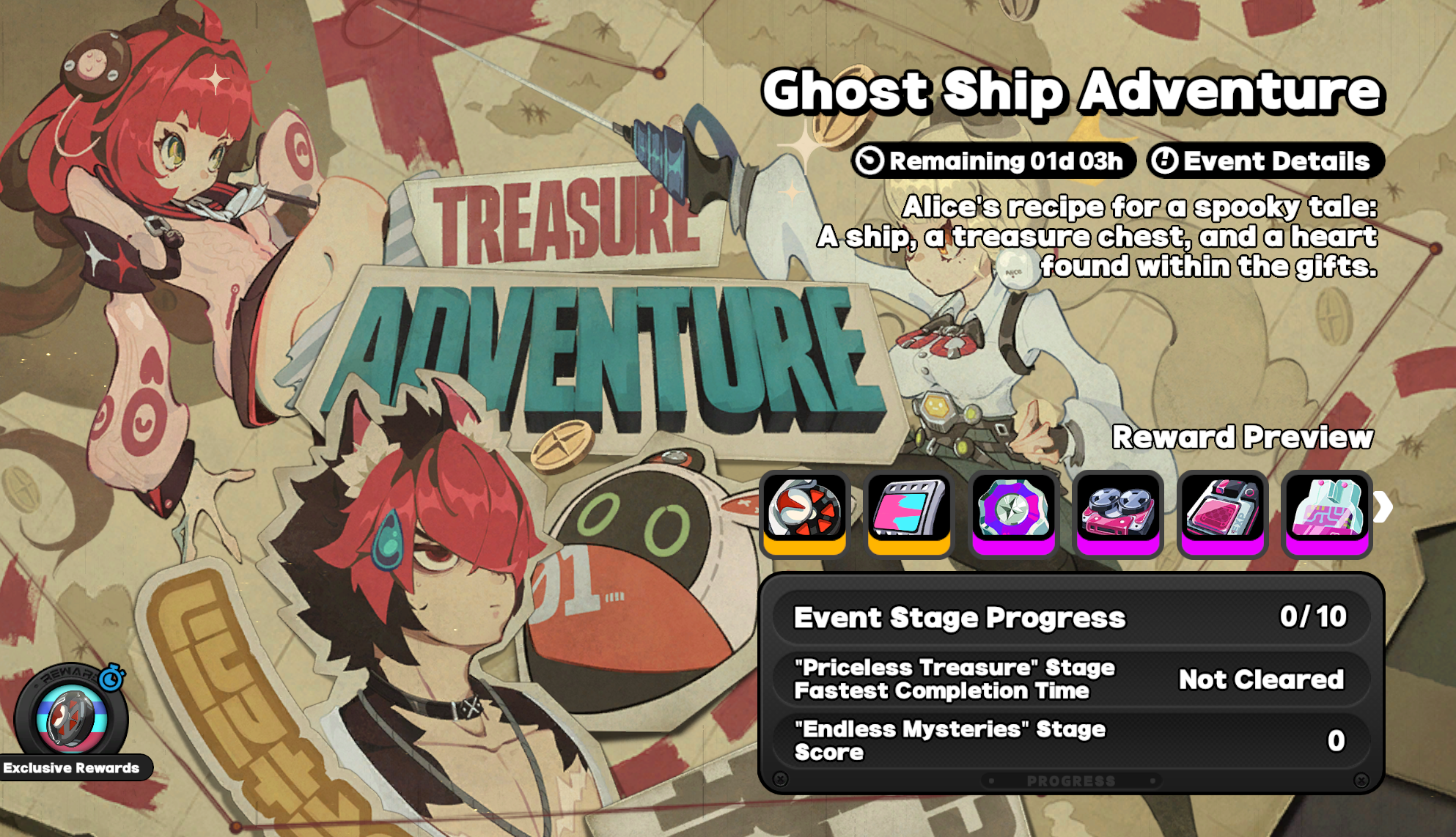Open Event Details info button
The image size is (1456, 837).
coord(1266,161)
